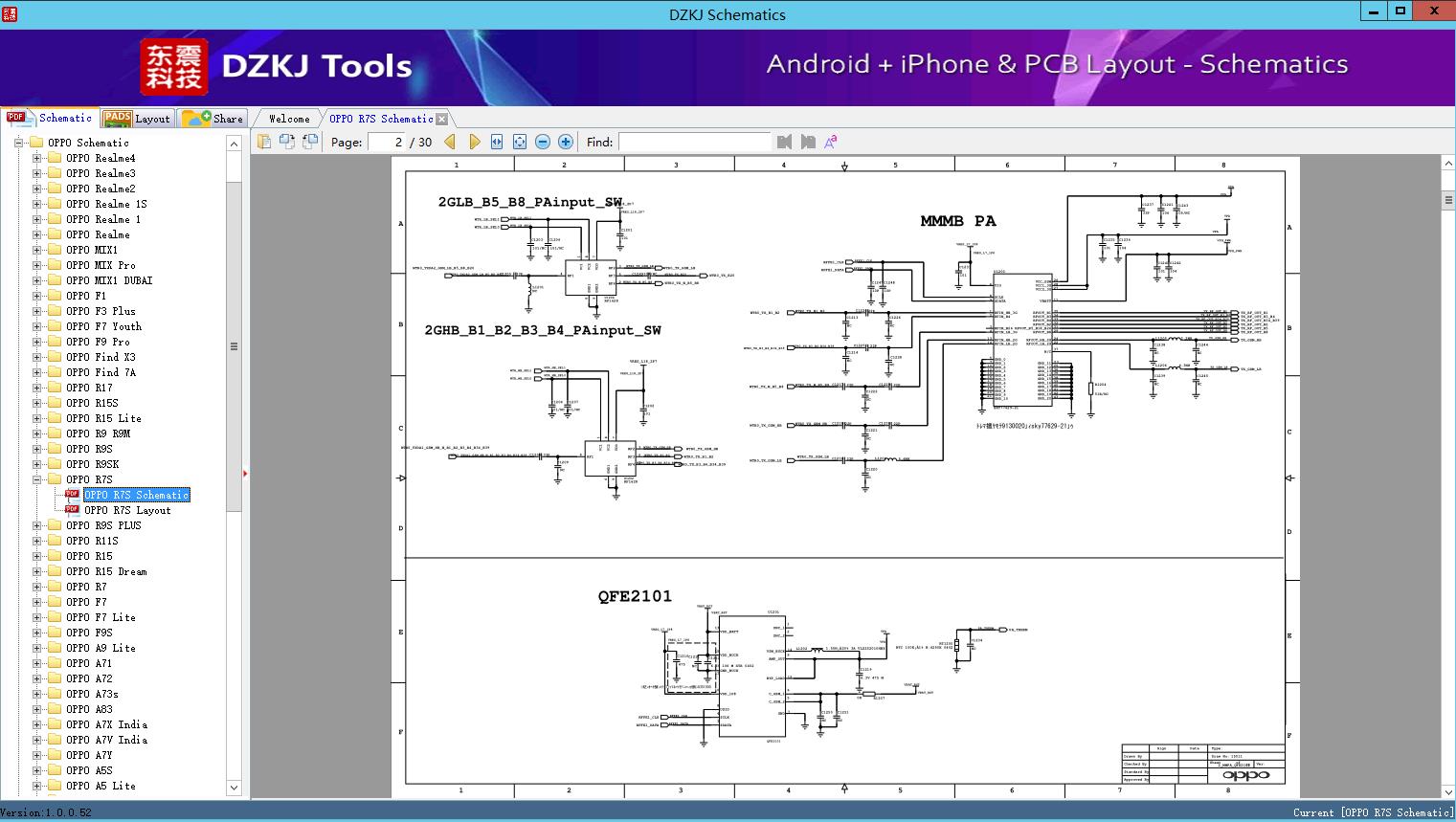The width and height of the screenshot is (1456, 822).
Task: Expand the OPPO MIX1 folder
Action: pos(36,250)
